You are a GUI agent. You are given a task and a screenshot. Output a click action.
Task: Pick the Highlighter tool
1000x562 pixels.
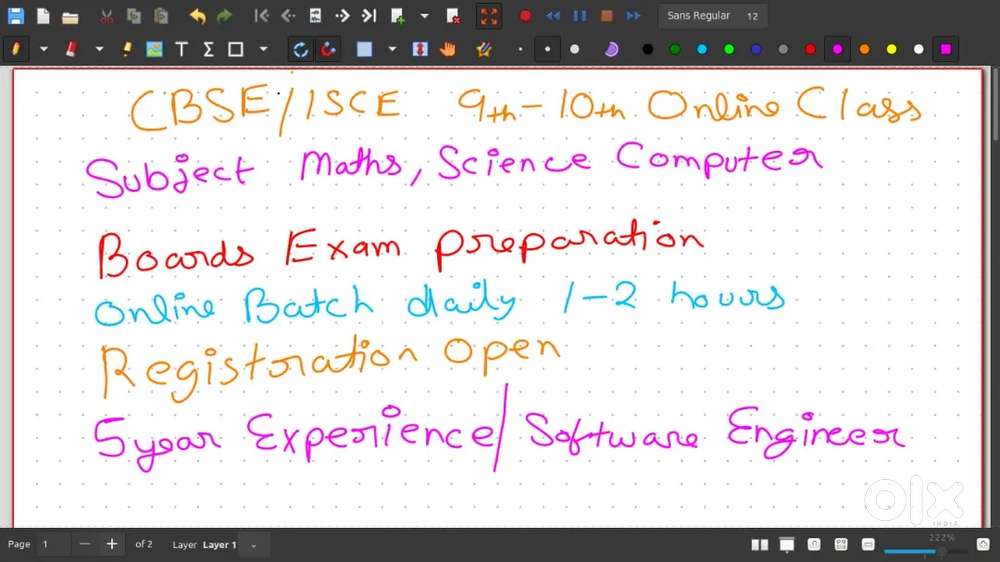pyautogui.click(x=127, y=49)
